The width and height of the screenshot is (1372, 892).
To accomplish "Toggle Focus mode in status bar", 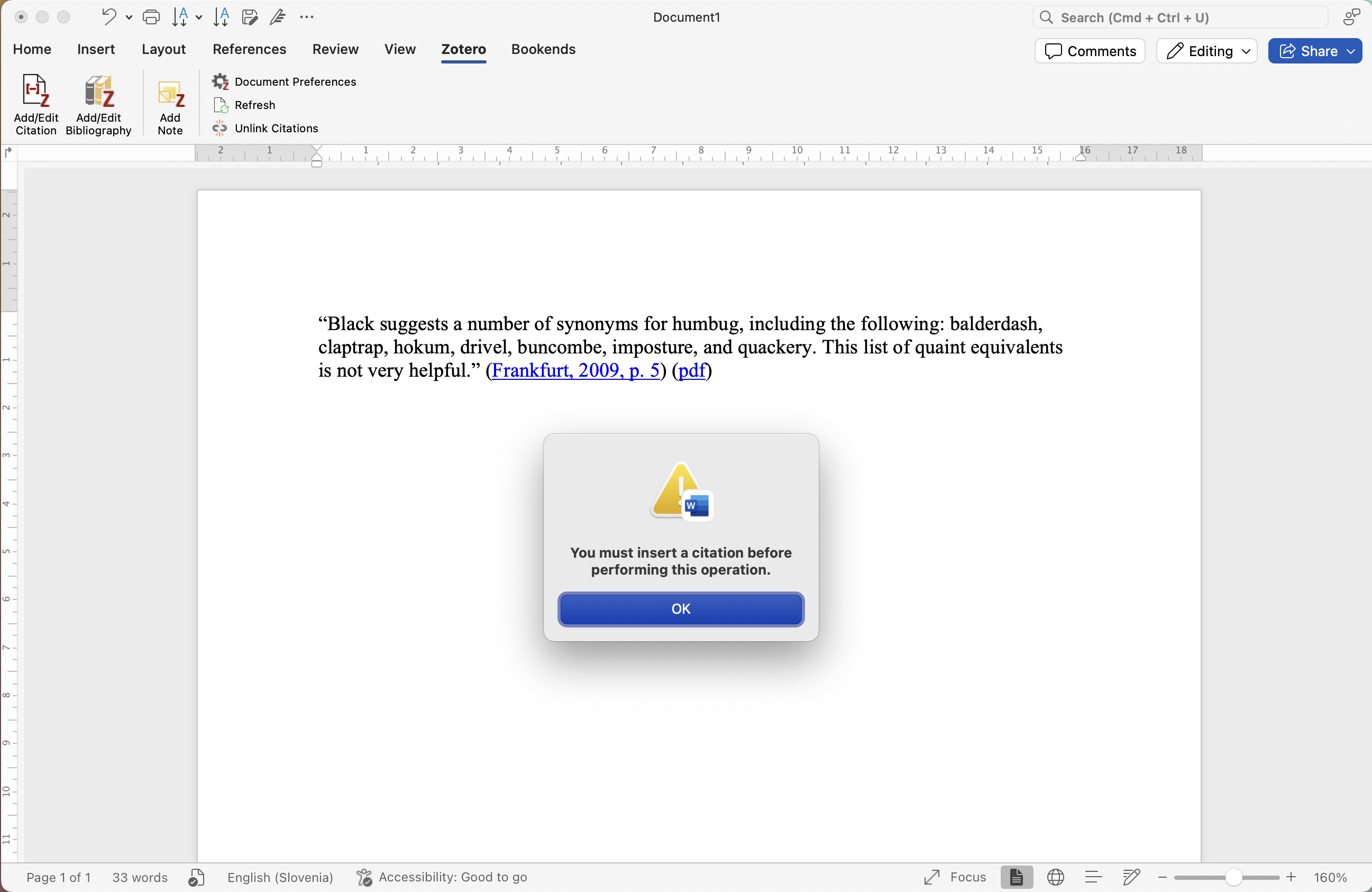I will coord(954,877).
